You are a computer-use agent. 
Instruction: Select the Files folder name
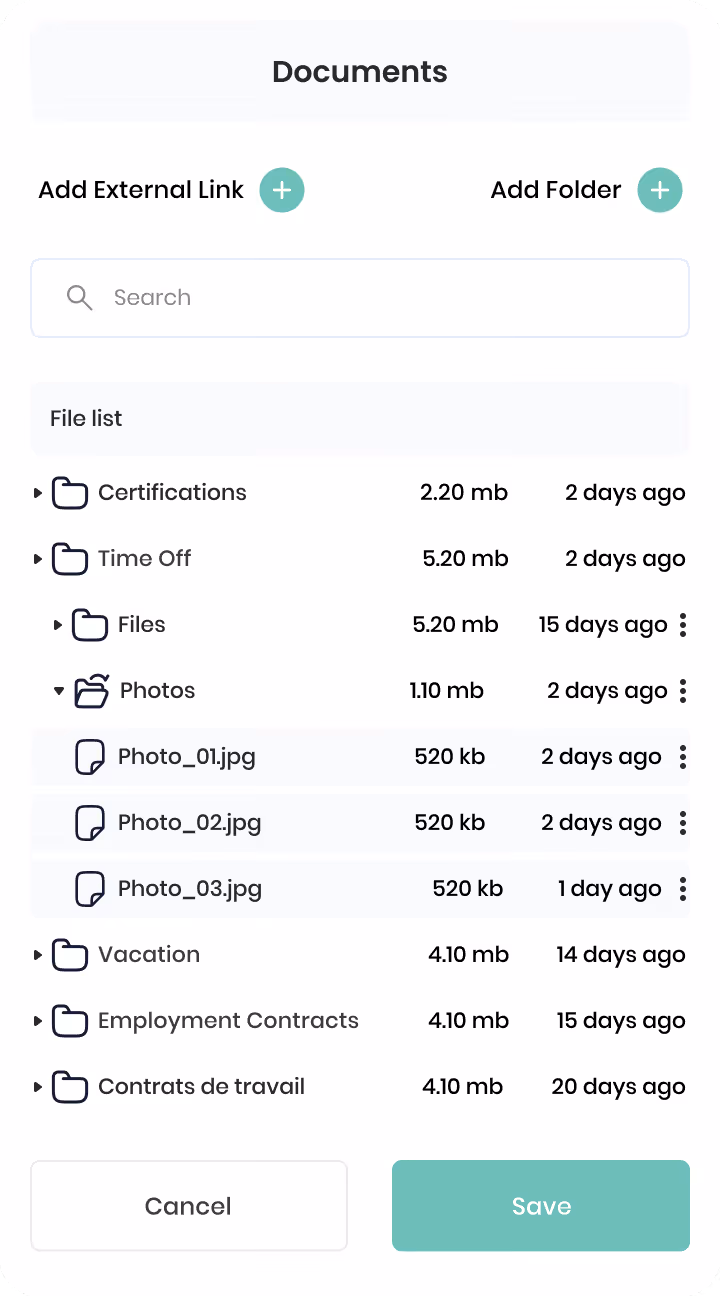coord(142,625)
